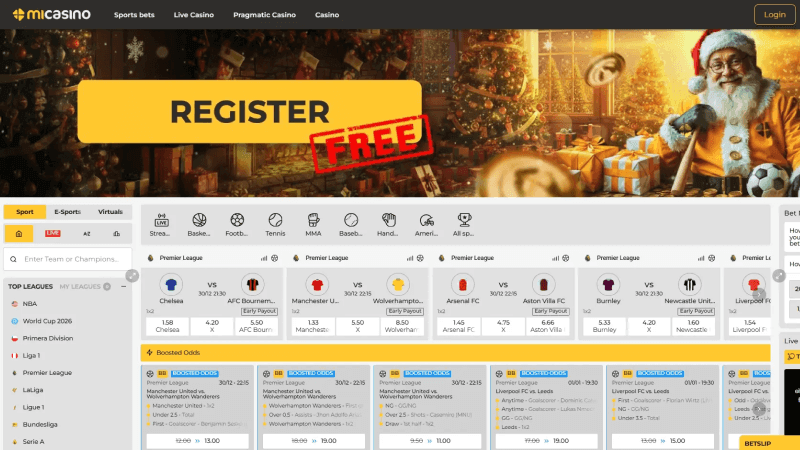Open the Live Casino menu
Image resolution: width=800 pixels, height=450 pixels.
(194, 15)
